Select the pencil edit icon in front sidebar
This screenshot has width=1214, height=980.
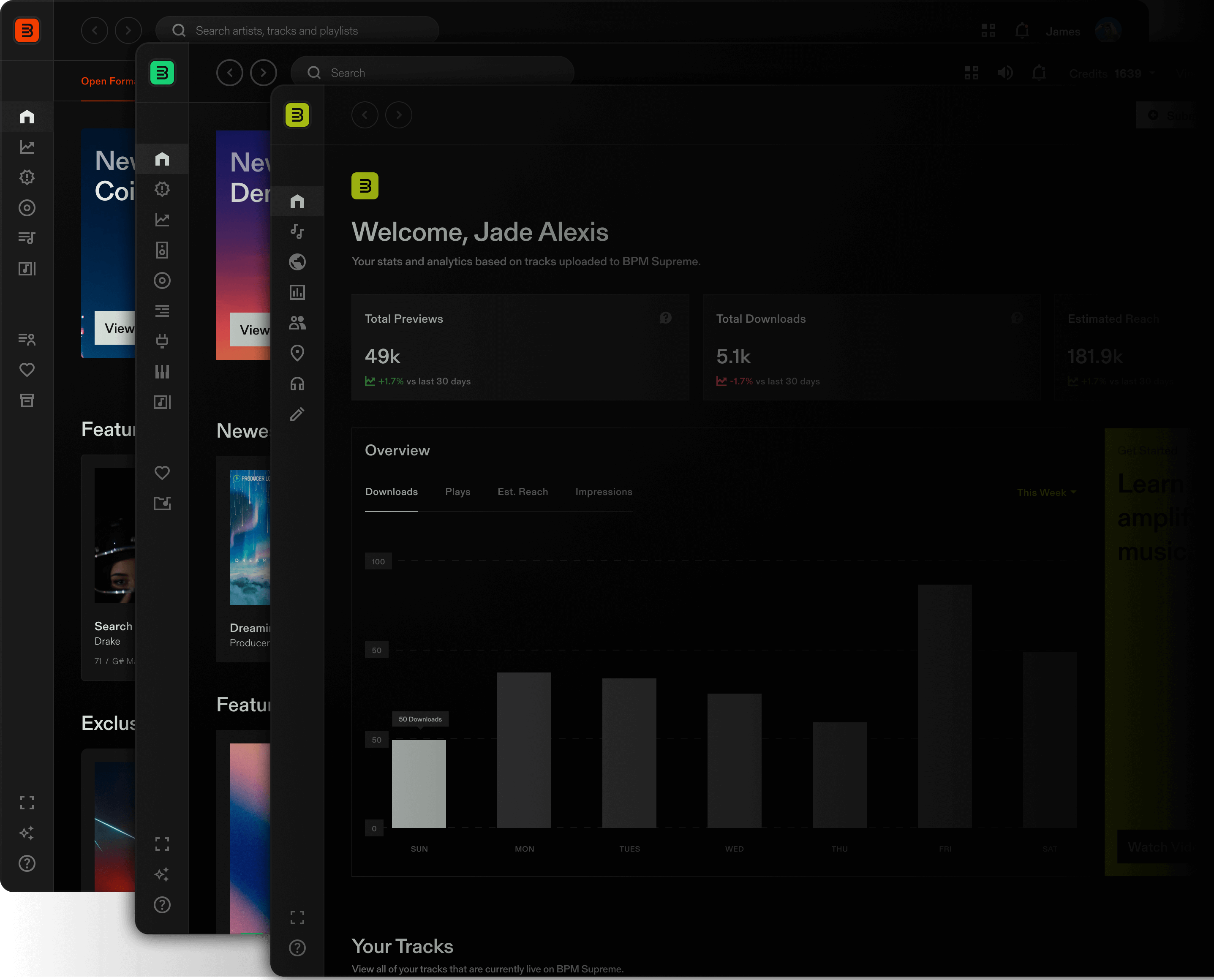[297, 414]
